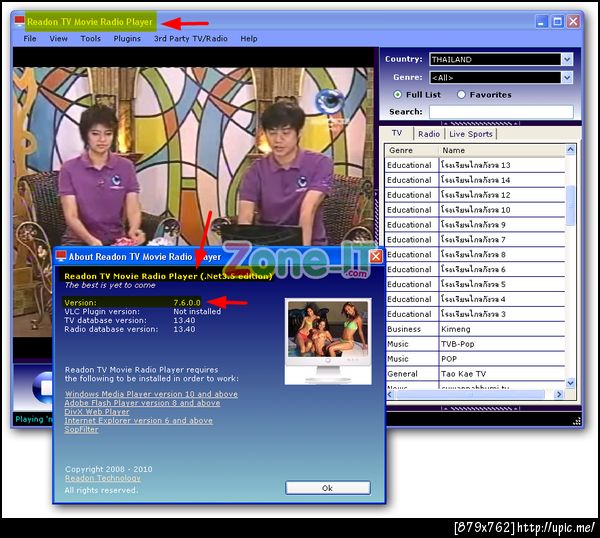Select the Educational channel numbered 10
This screenshot has height=538, width=600.
click(475, 210)
